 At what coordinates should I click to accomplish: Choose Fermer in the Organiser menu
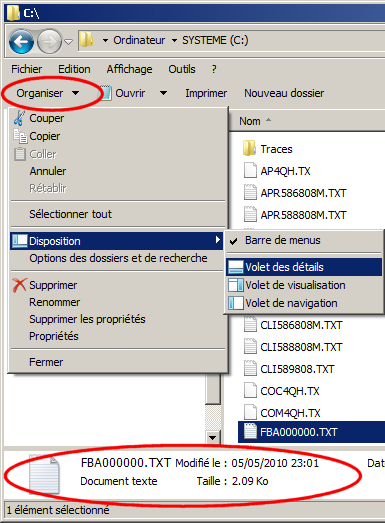(x=46, y=362)
